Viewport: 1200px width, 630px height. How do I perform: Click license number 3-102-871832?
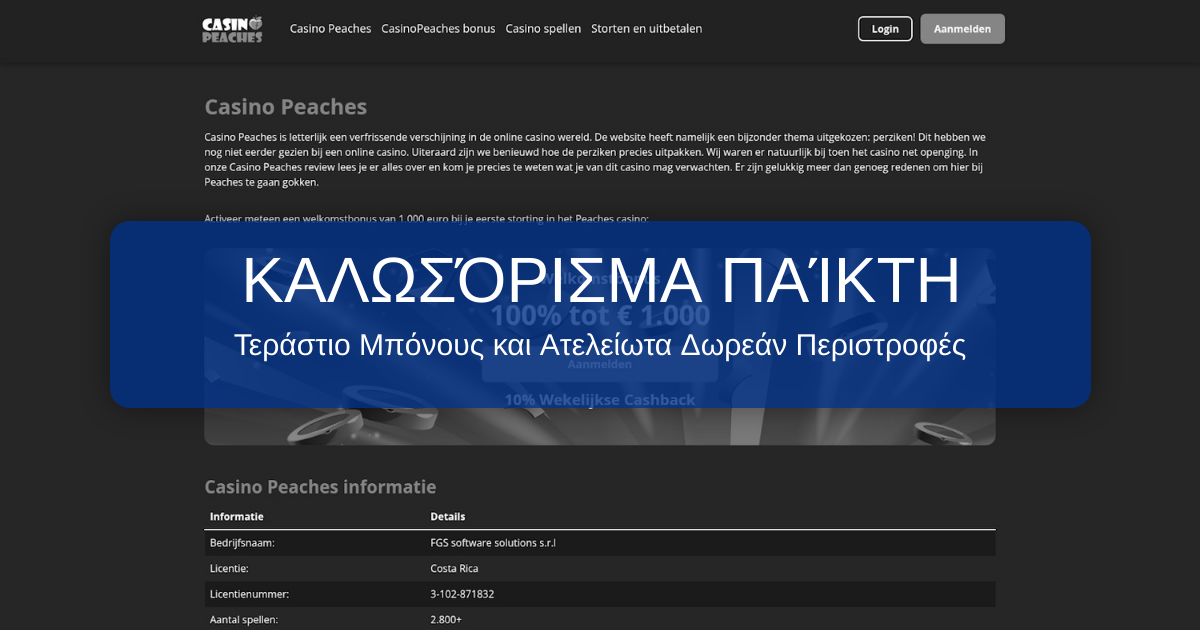tap(462, 594)
